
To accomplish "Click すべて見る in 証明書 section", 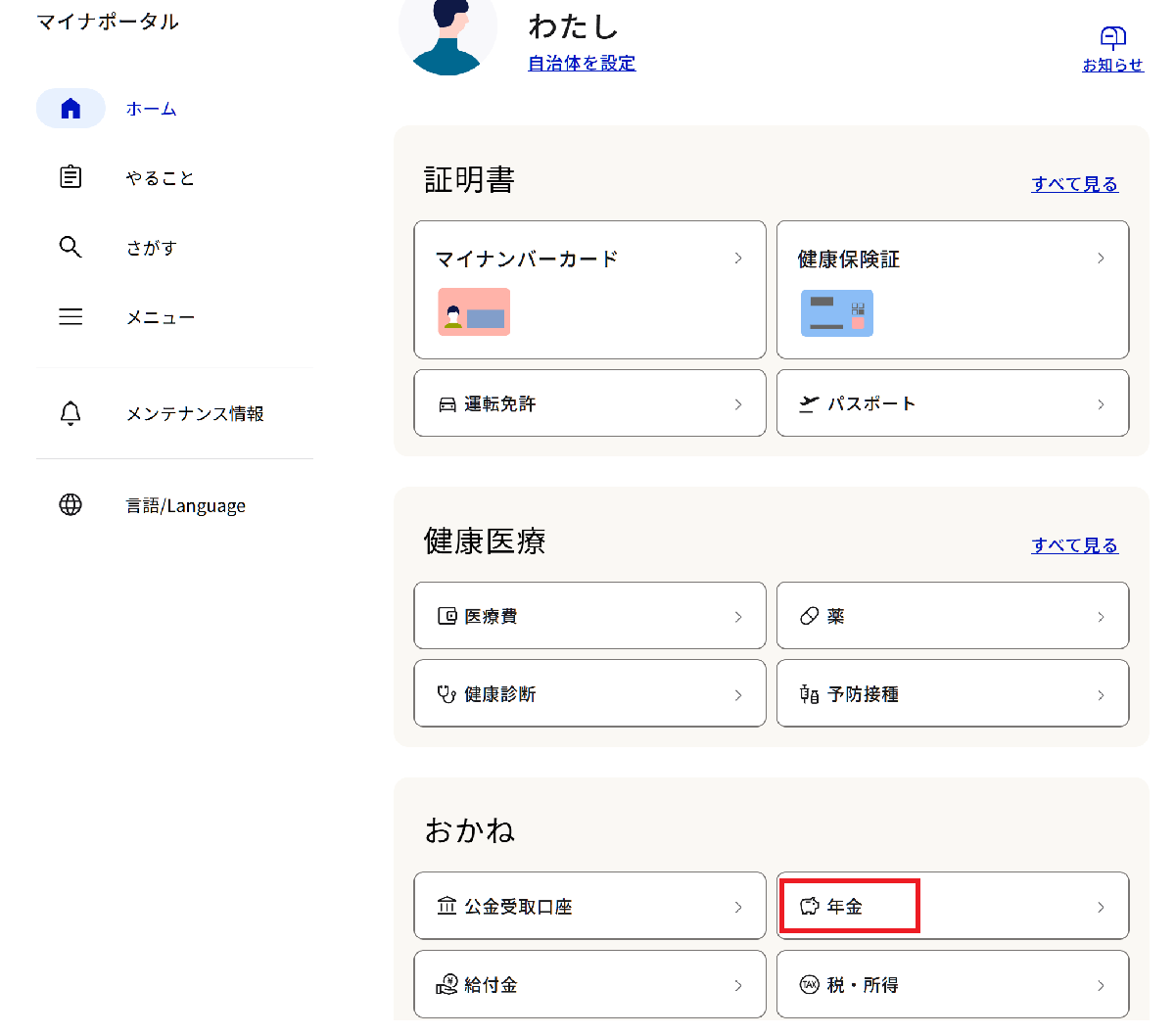I will pyautogui.click(x=1074, y=184).
